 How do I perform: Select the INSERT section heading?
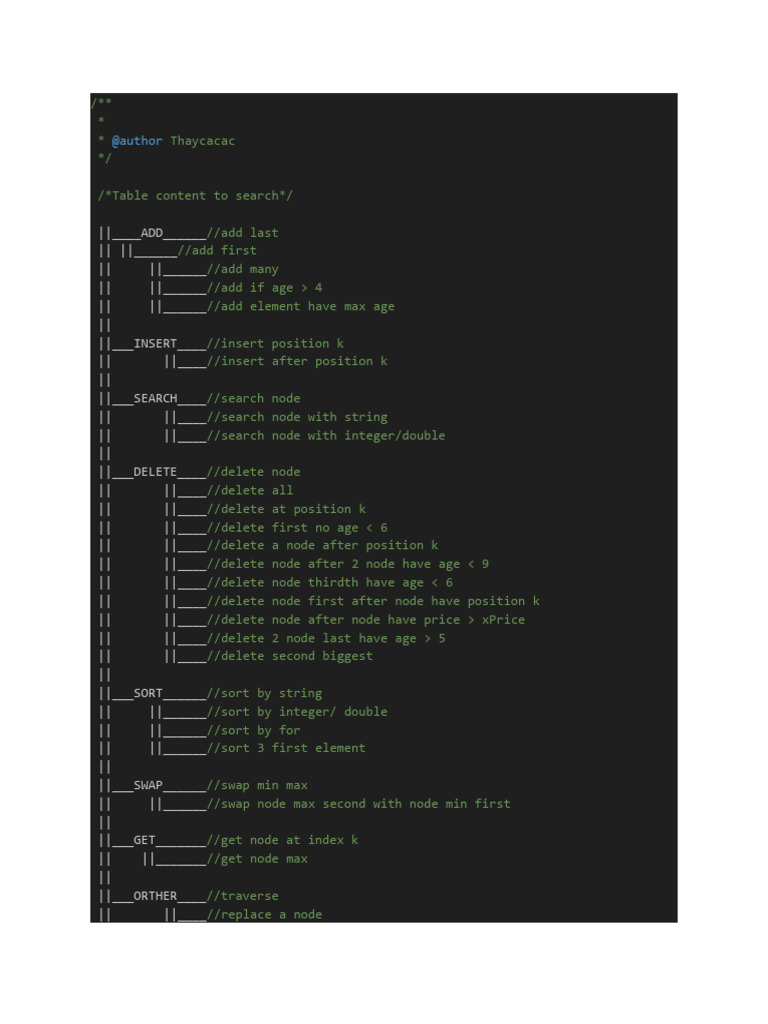(x=155, y=344)
